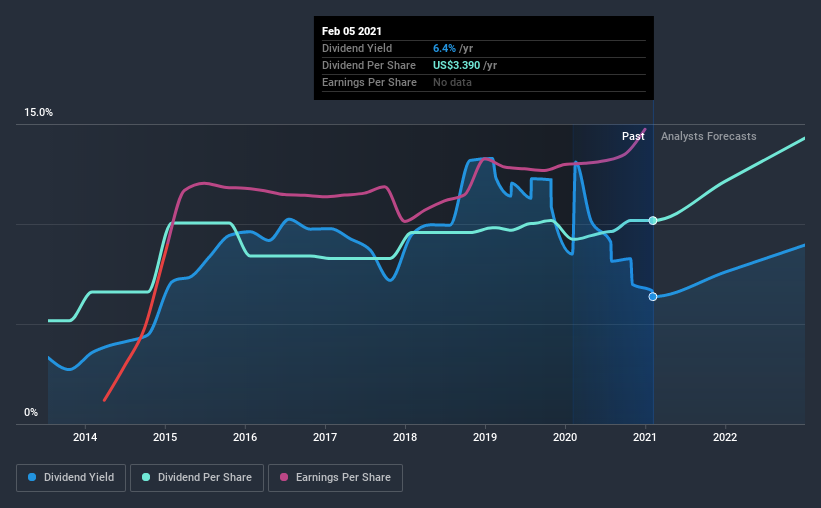The height and width of the screenshot is (508, 821).
Task: Click the Feb 05 2021 tooltip date header
Action: [352, 31]
